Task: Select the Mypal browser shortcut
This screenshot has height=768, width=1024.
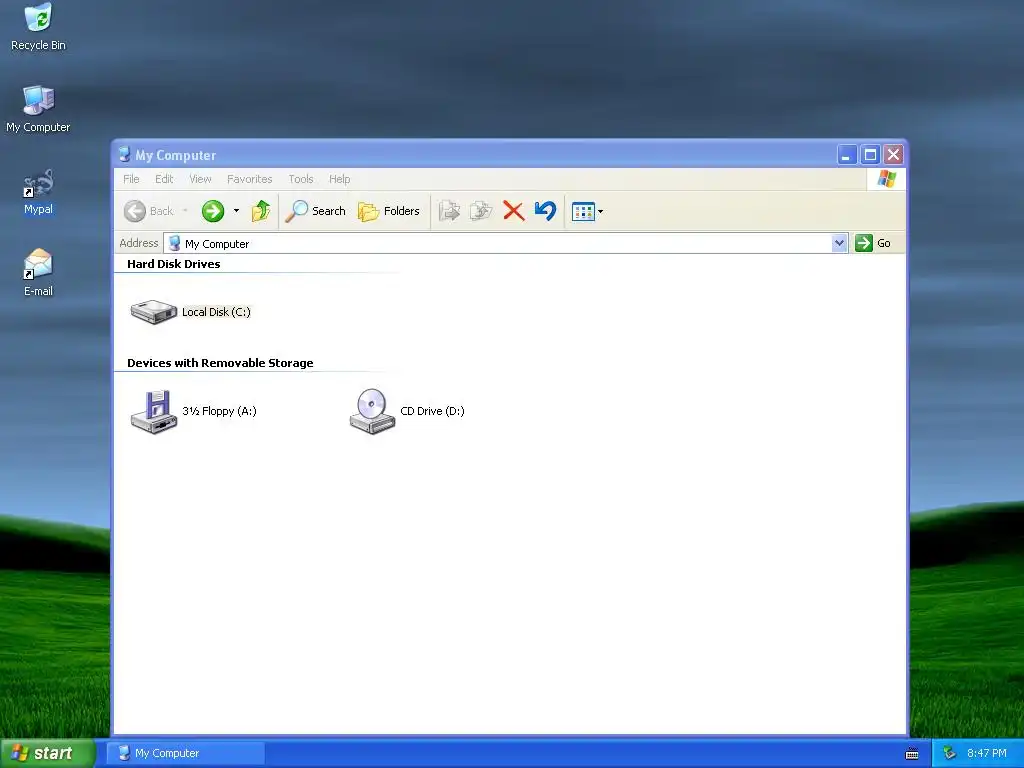Action: coord(38,191)
